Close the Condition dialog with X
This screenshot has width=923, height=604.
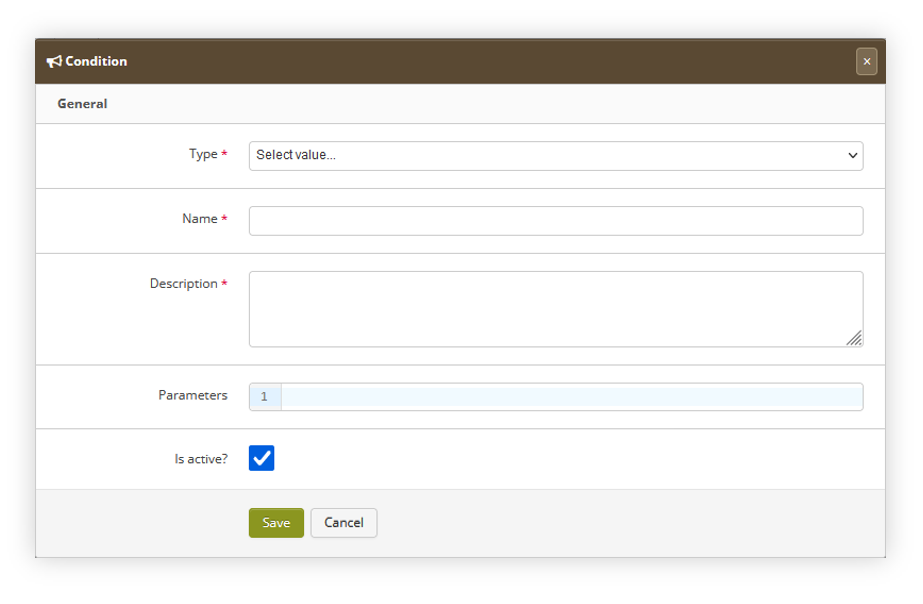pyautogui.click(x=866, y=61)
